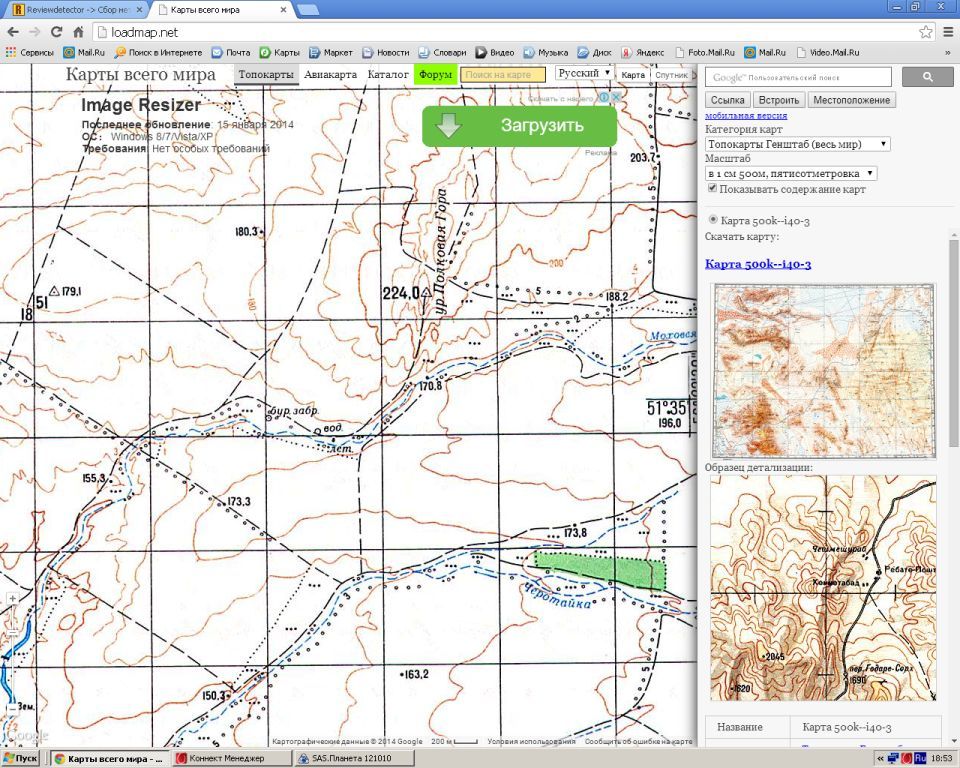Open the Русский language dropdown

click(x=584, y=73)
